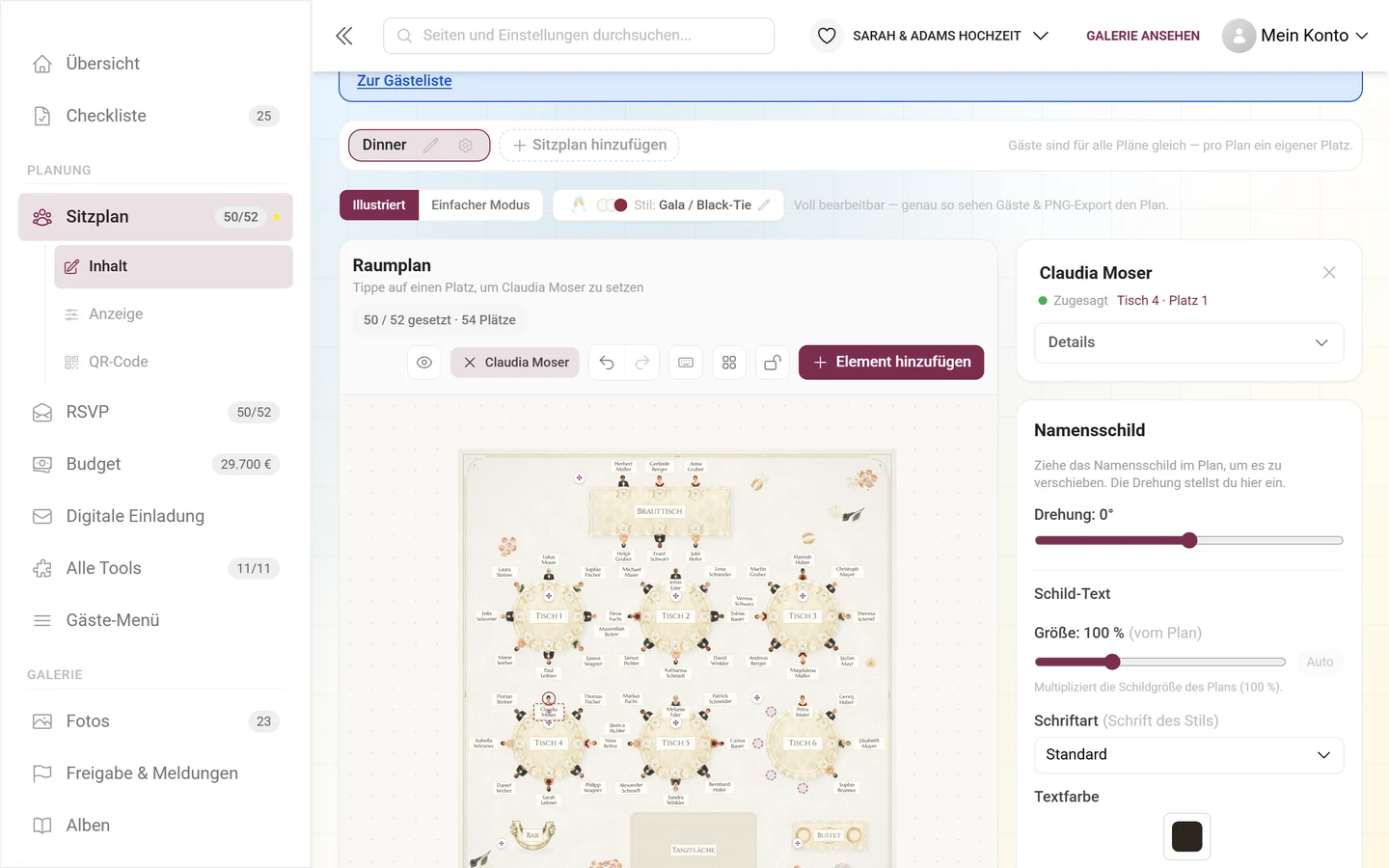Click the Auto button for sign size

pyautogui.click(x=1320, y=662)
